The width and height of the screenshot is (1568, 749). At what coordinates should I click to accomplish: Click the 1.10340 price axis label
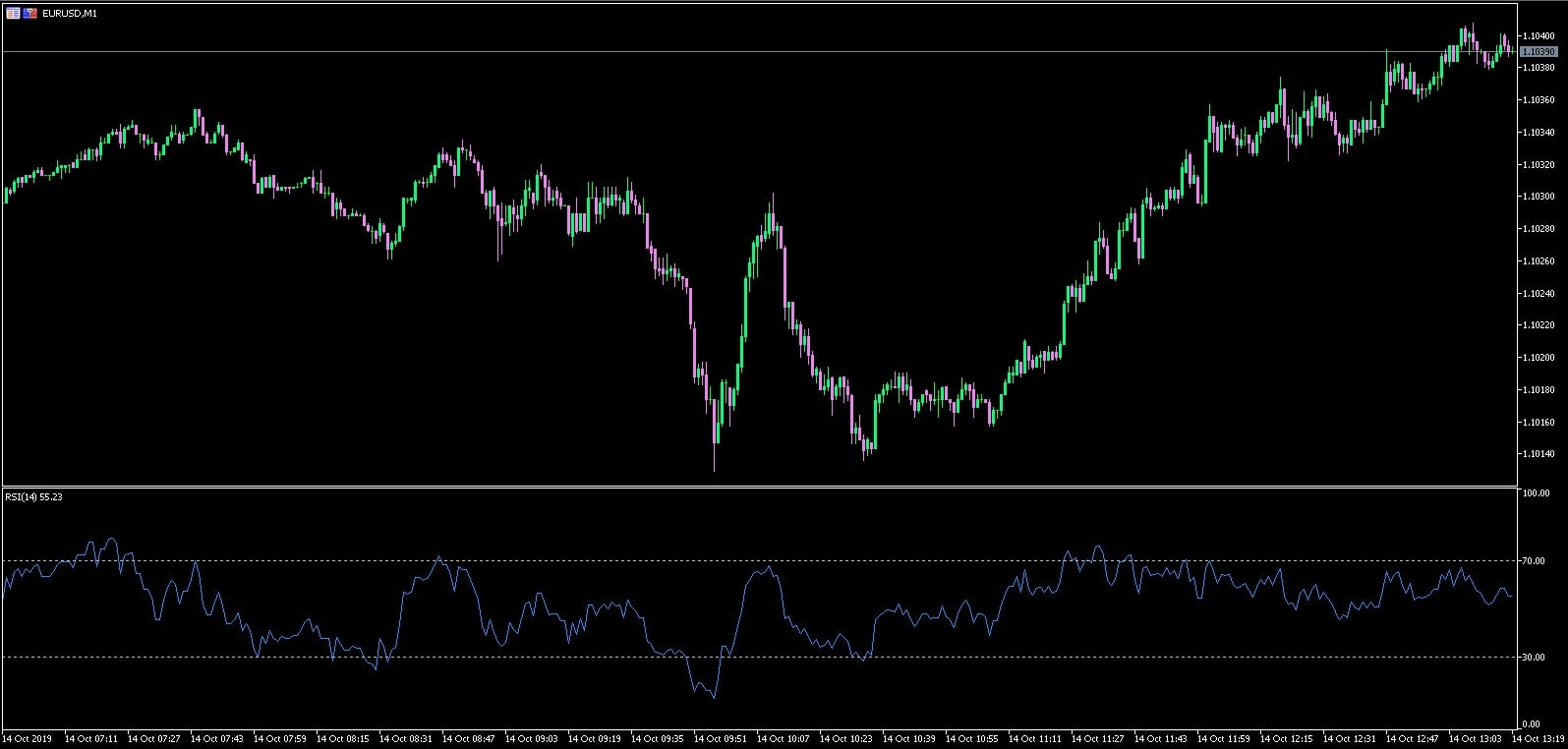[1539, 133]
